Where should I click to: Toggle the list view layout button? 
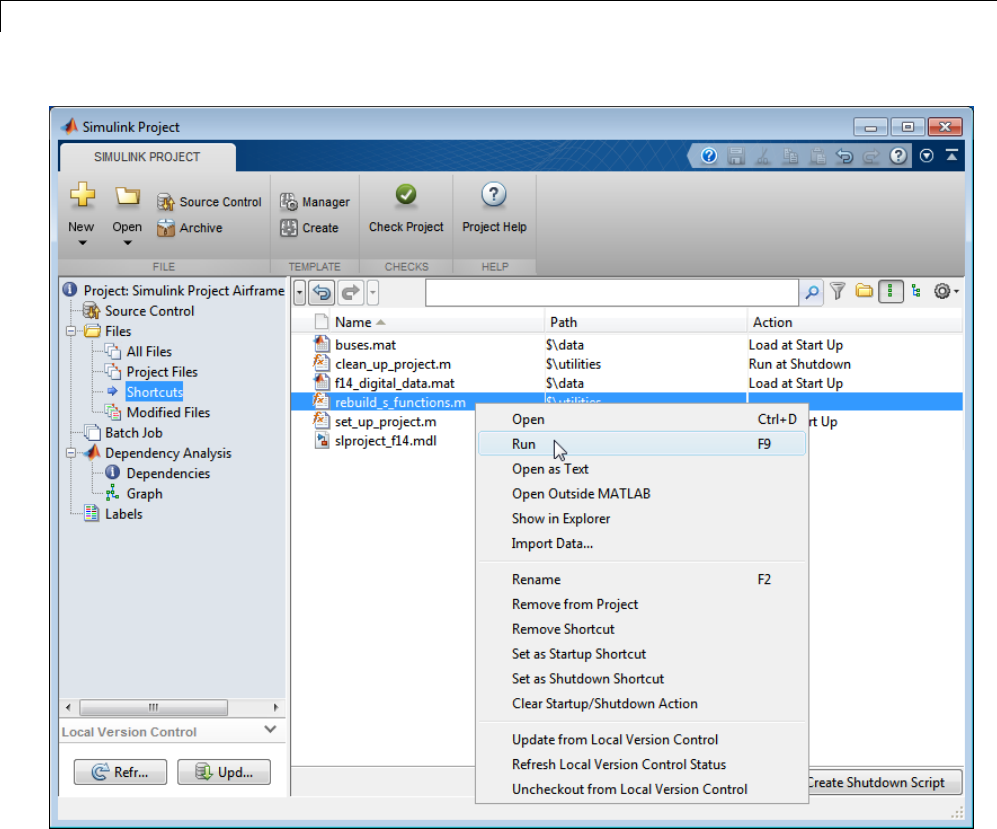coord(890,291)
